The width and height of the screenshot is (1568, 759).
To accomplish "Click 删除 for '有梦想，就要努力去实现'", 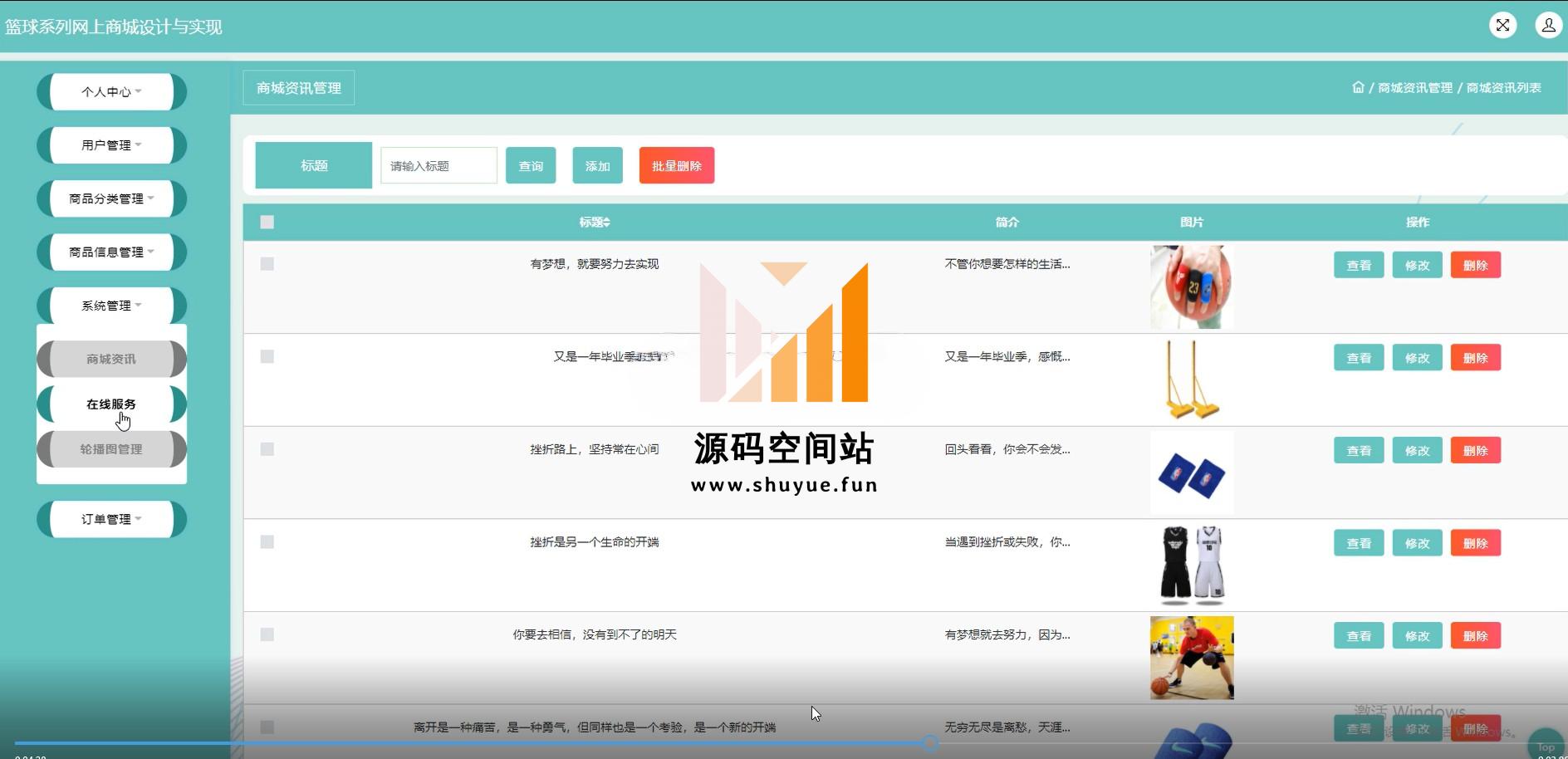I will [x=1475, y=265].
